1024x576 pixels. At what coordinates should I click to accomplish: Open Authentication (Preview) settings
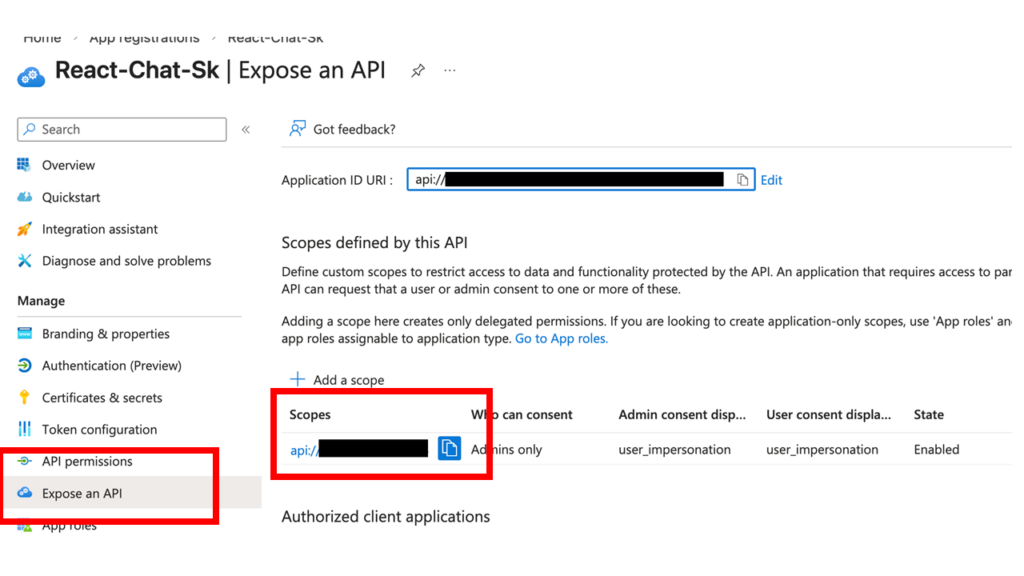click(111, 366)
